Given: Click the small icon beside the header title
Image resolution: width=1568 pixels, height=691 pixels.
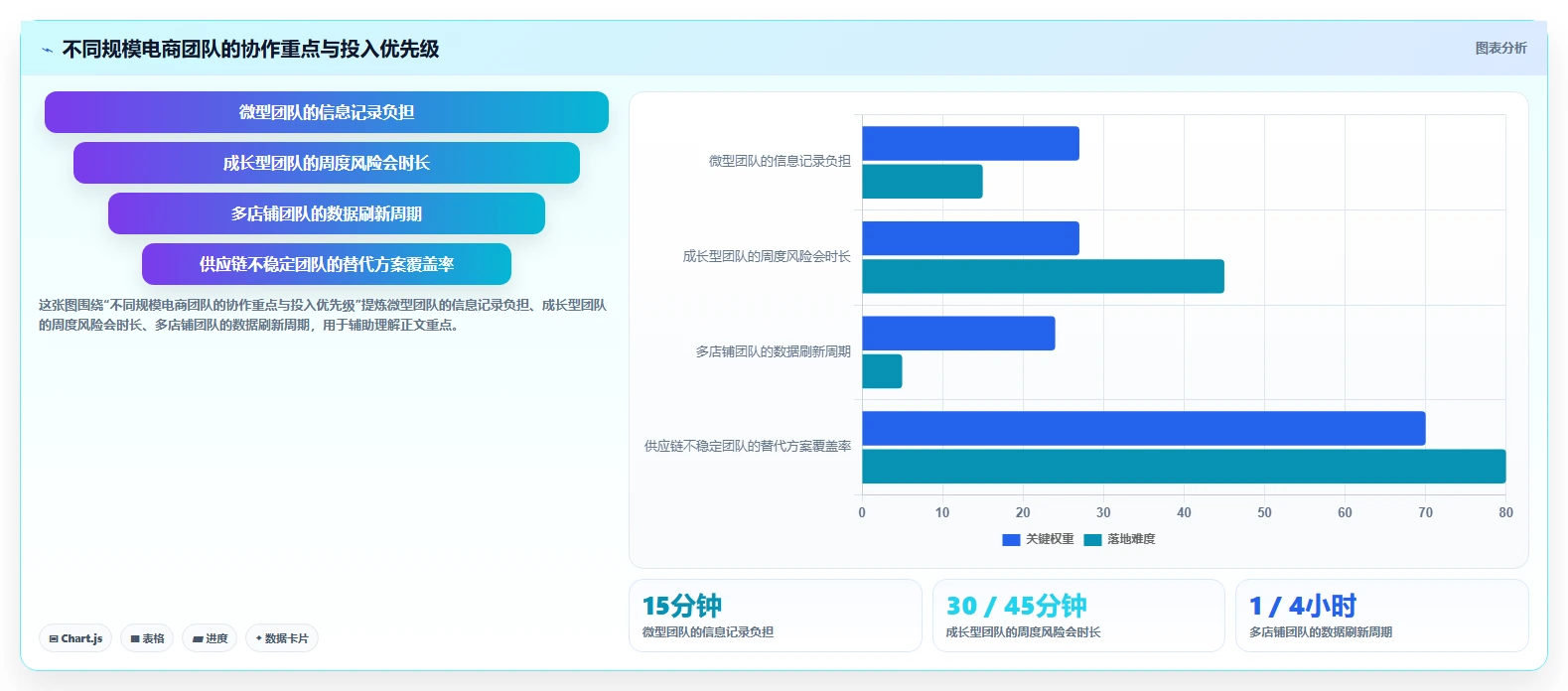Looking at the screenshot, I should click(47, 50).
